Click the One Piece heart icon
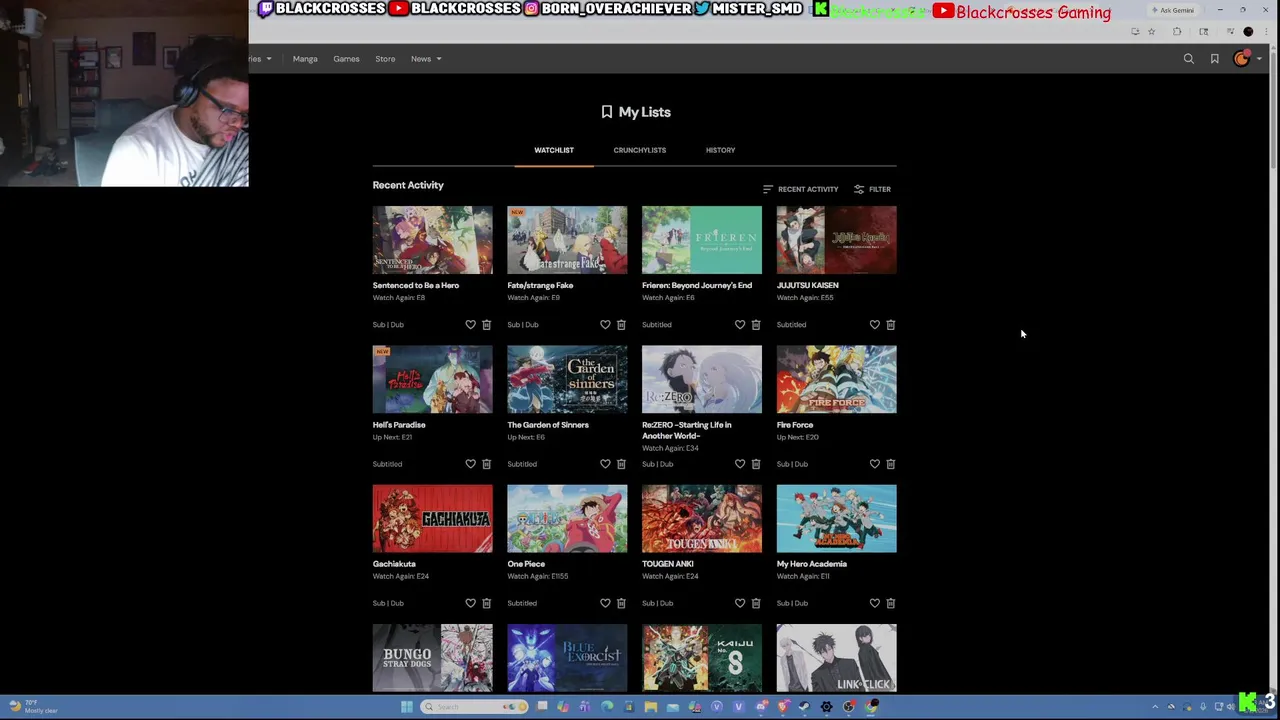The width and height of the screenshot is (1280, 720). point(605,603)
